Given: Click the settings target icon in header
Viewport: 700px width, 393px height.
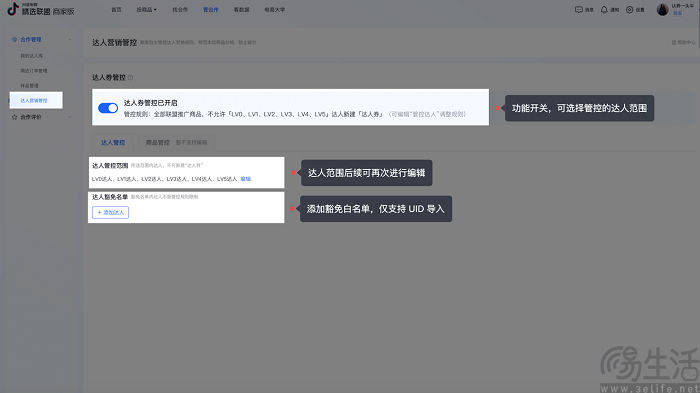Looking at the screenshot, I should click(x=629, y=9).
